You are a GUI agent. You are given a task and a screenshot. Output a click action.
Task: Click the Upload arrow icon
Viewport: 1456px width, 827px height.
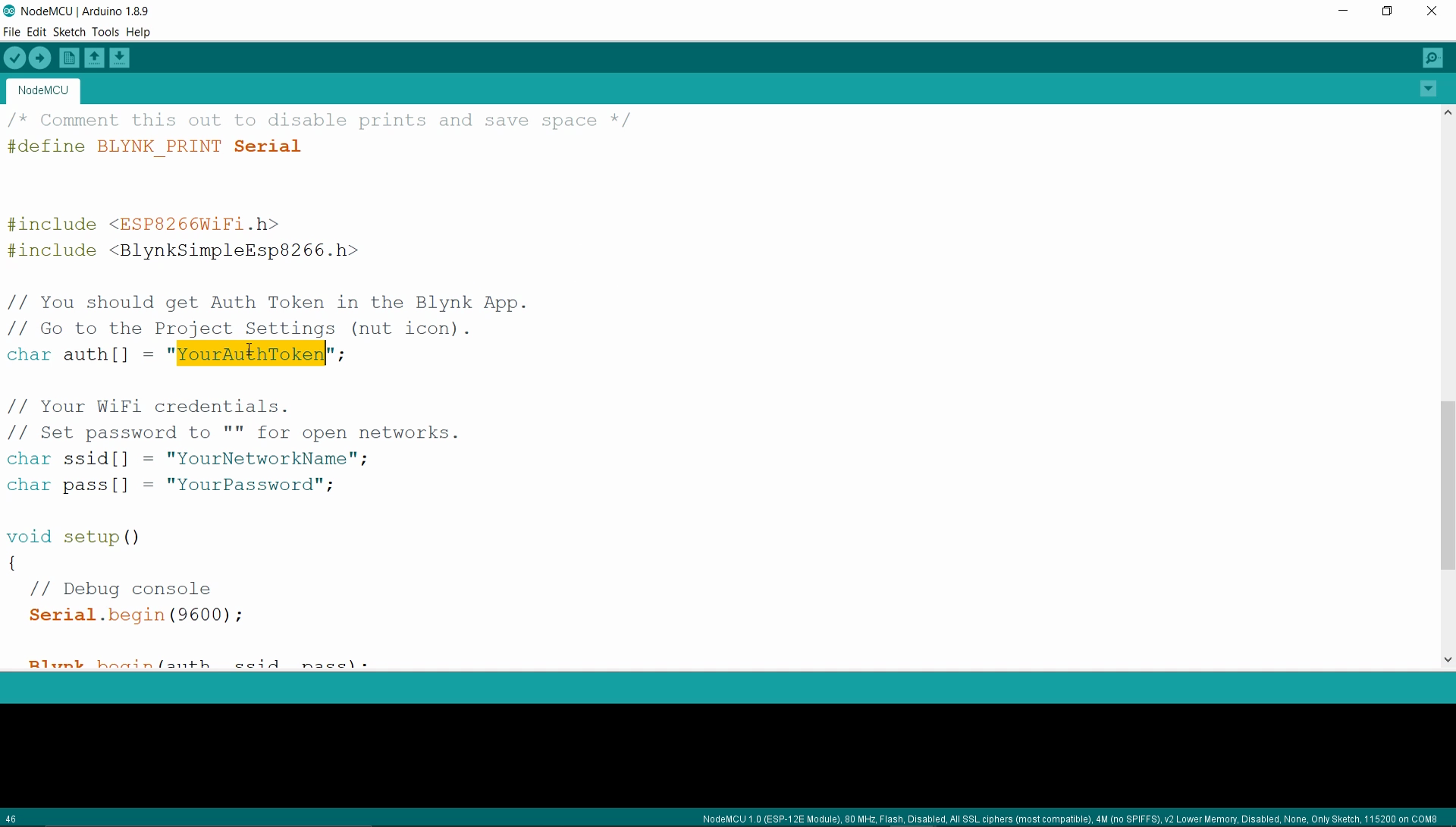coord(40,58)
